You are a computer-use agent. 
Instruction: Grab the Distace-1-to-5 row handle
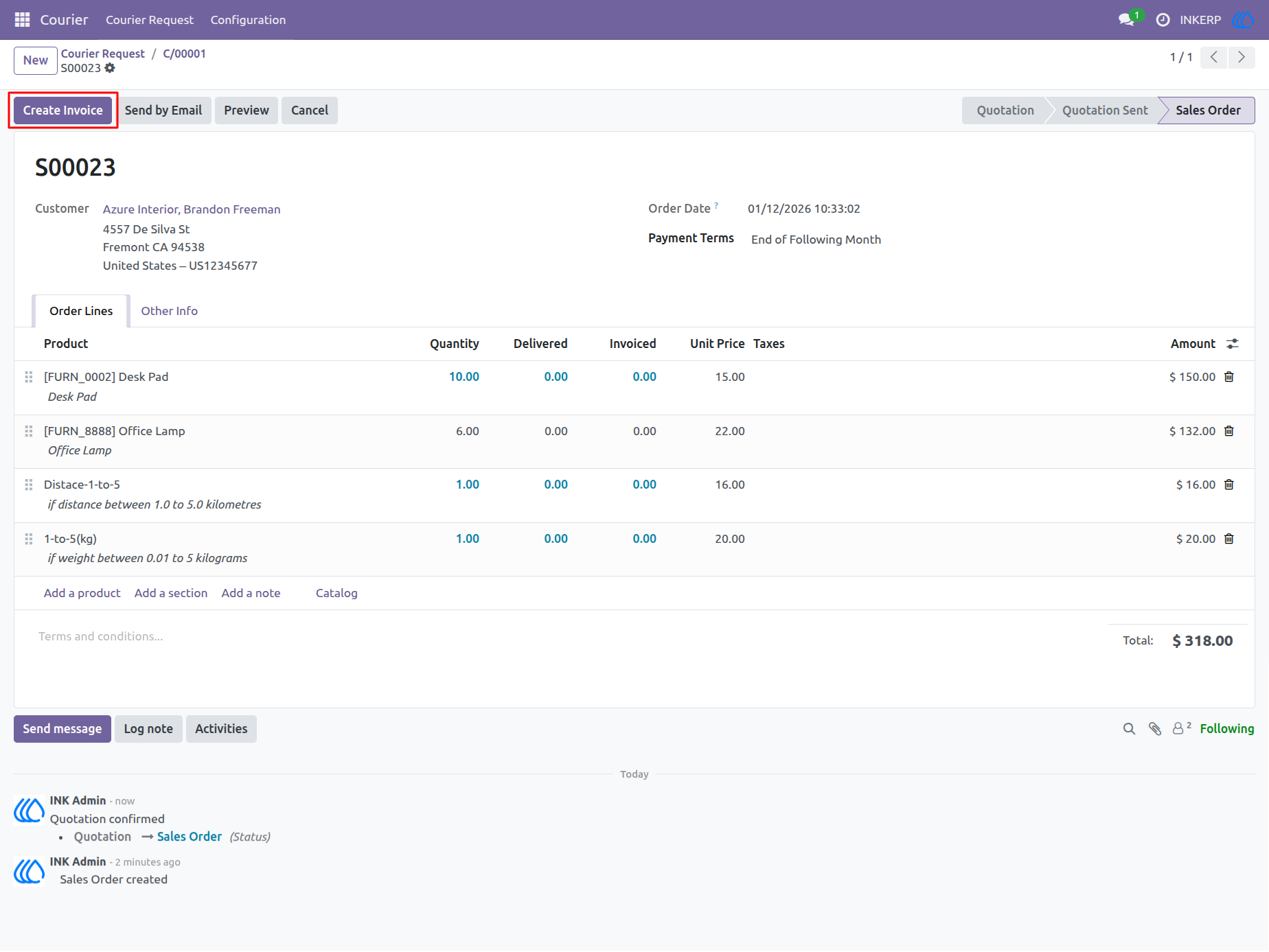pos(29,485)
